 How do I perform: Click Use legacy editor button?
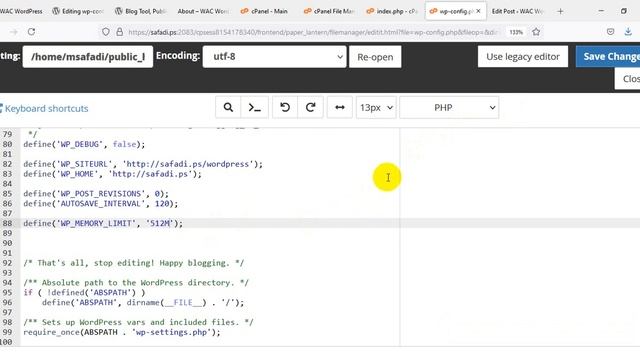523,56
